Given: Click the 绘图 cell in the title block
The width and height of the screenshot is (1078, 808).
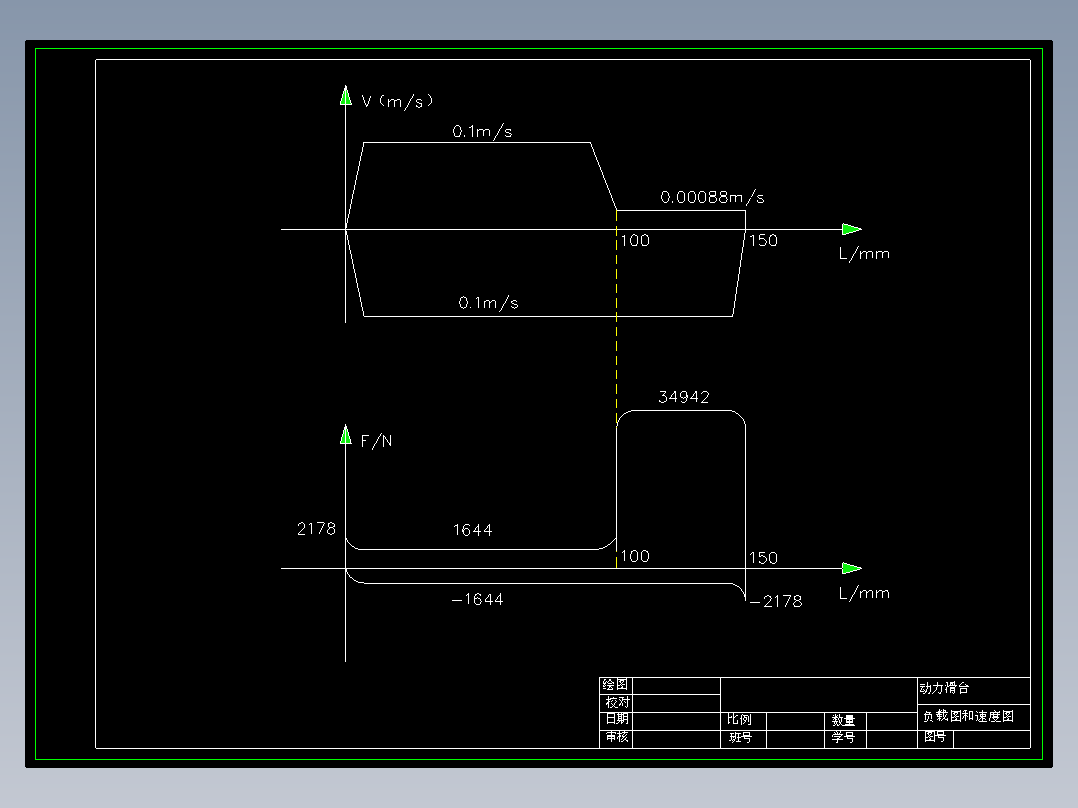Looking at the screenshot, I should [x=615, y=685].
